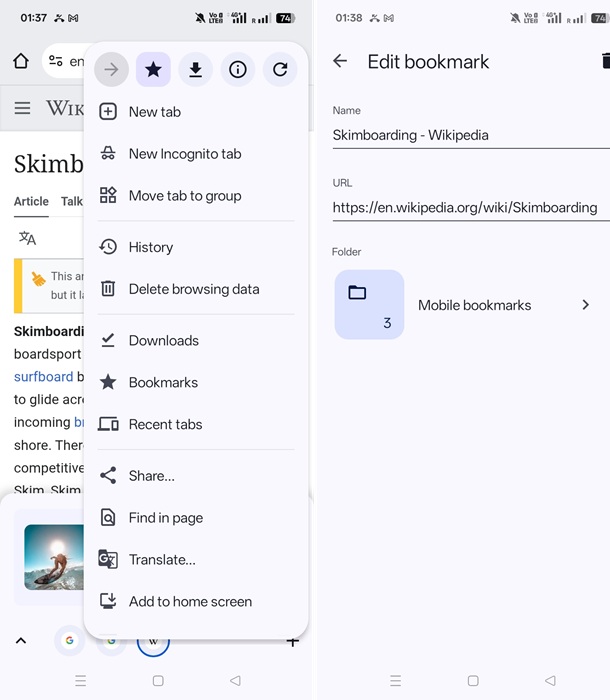Toggle the bookmark star icon in menu top row

tap(153, 69)
